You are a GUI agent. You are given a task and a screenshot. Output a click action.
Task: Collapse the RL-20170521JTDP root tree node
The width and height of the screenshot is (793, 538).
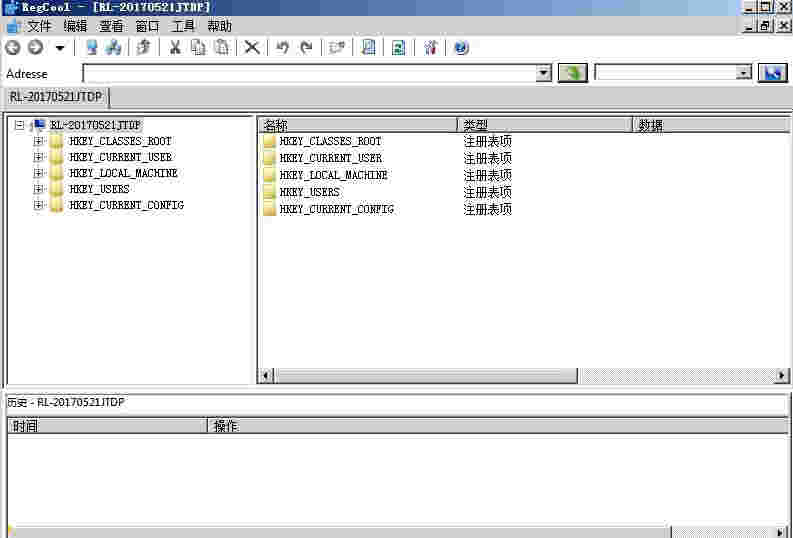pyautogui.click(x=19, y=125)
